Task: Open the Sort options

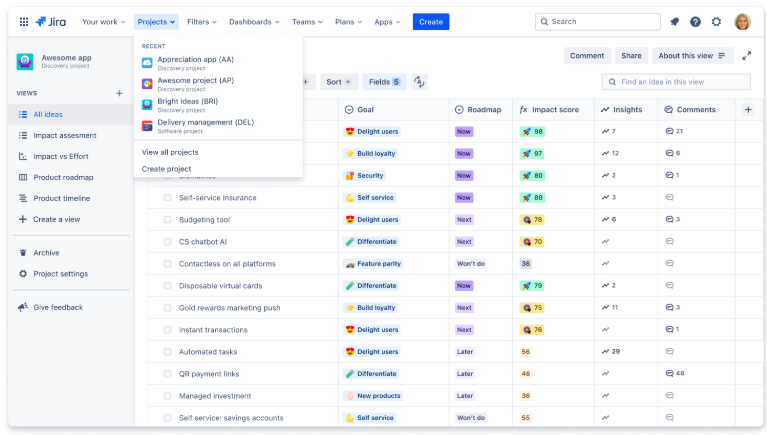Action: pos(339,82)
